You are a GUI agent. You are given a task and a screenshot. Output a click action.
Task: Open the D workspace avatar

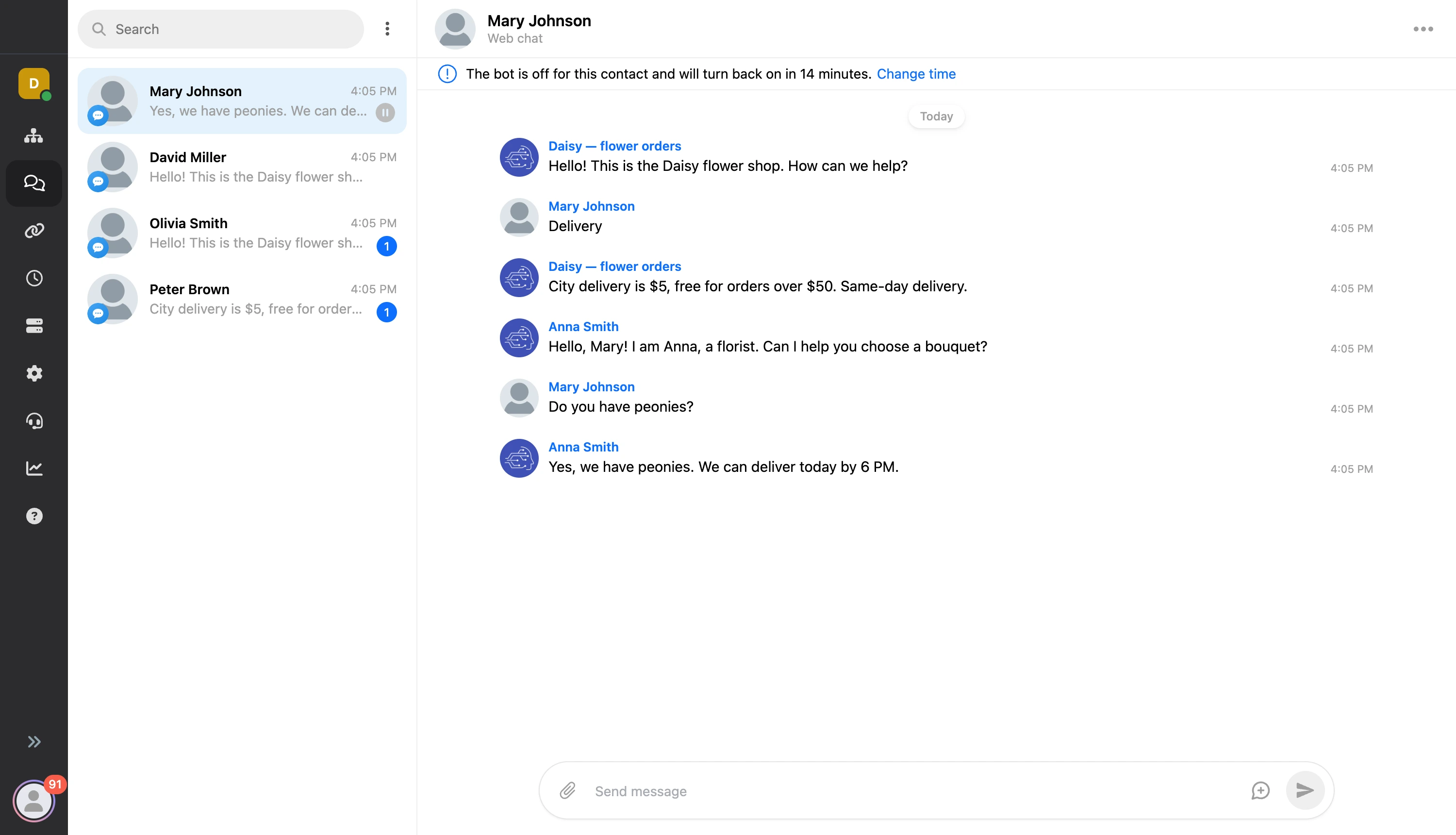(x=34, y=83)
